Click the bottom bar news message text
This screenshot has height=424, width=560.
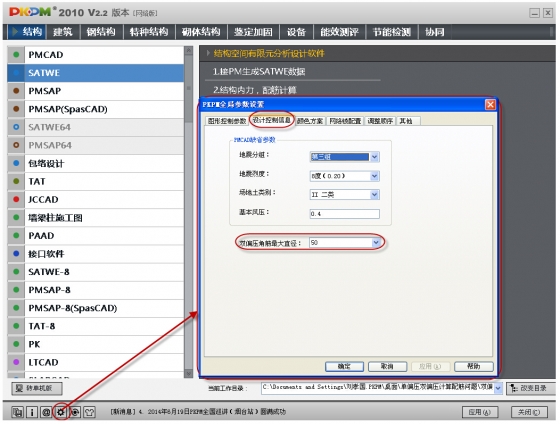pos(198,412)
